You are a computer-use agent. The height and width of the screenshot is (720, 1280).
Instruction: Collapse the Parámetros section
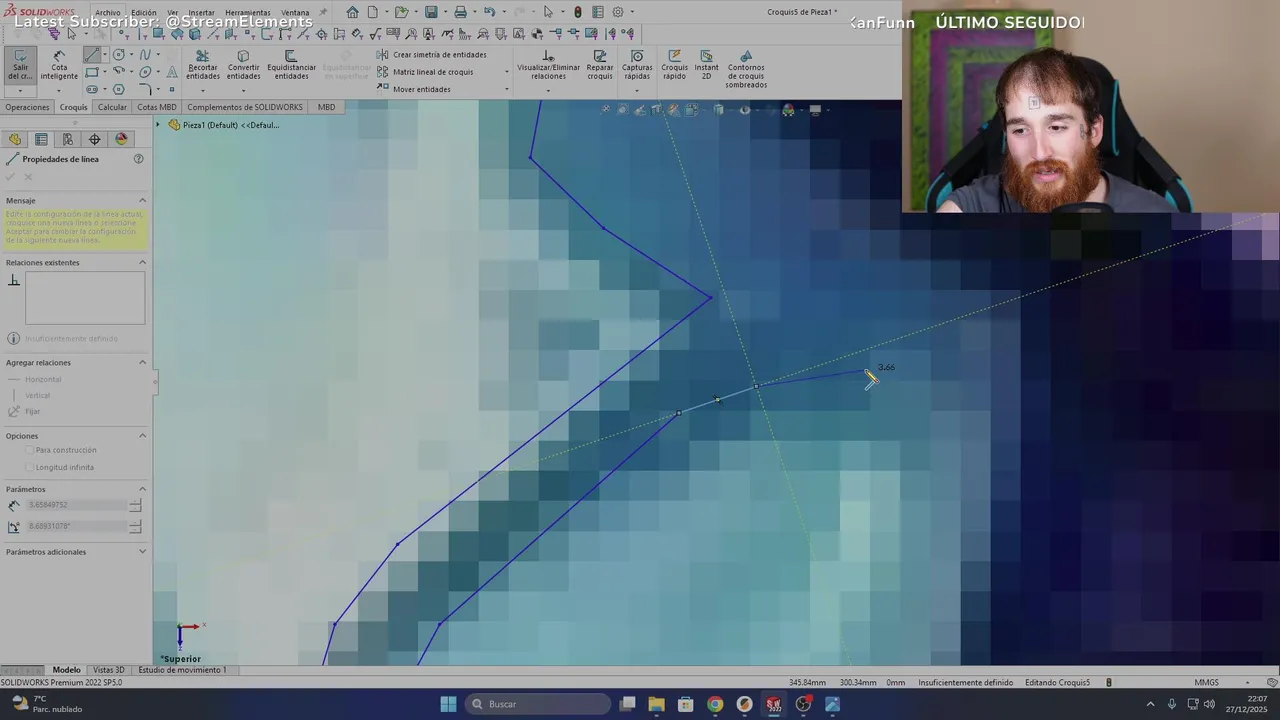(142, 489)
